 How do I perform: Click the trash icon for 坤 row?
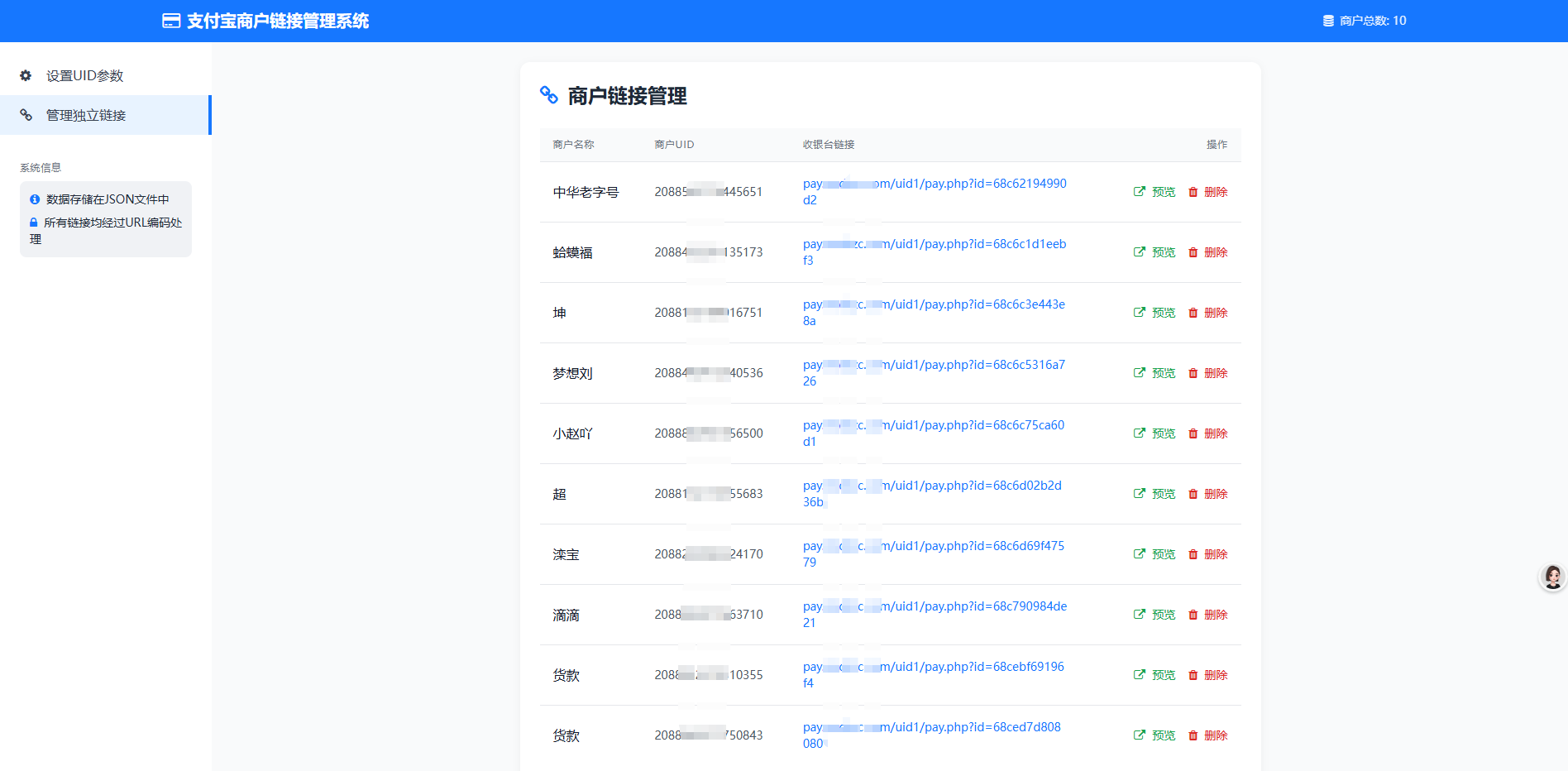pos(1193,313)
